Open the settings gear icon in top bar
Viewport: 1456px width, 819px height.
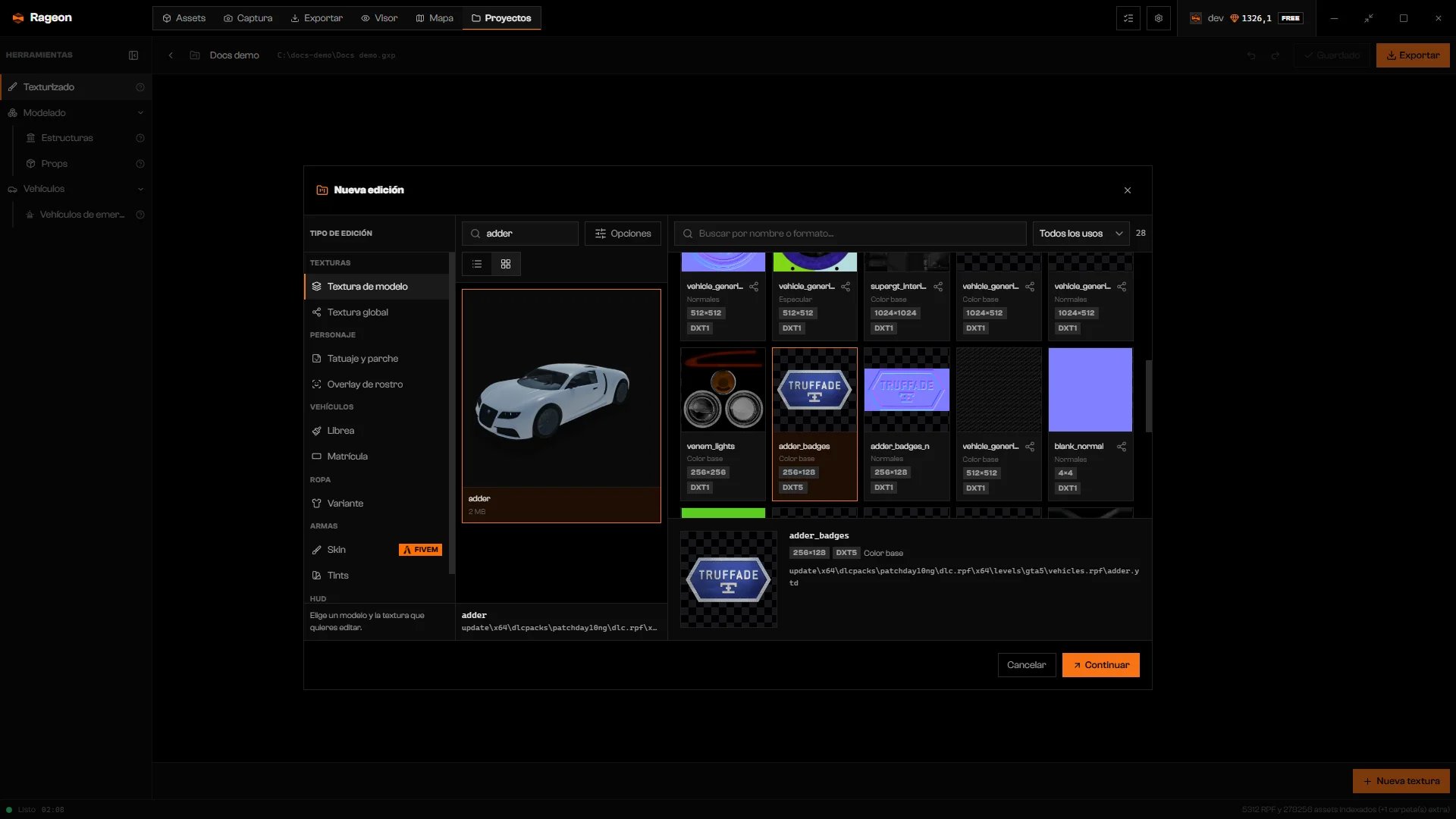[1159, 18]
